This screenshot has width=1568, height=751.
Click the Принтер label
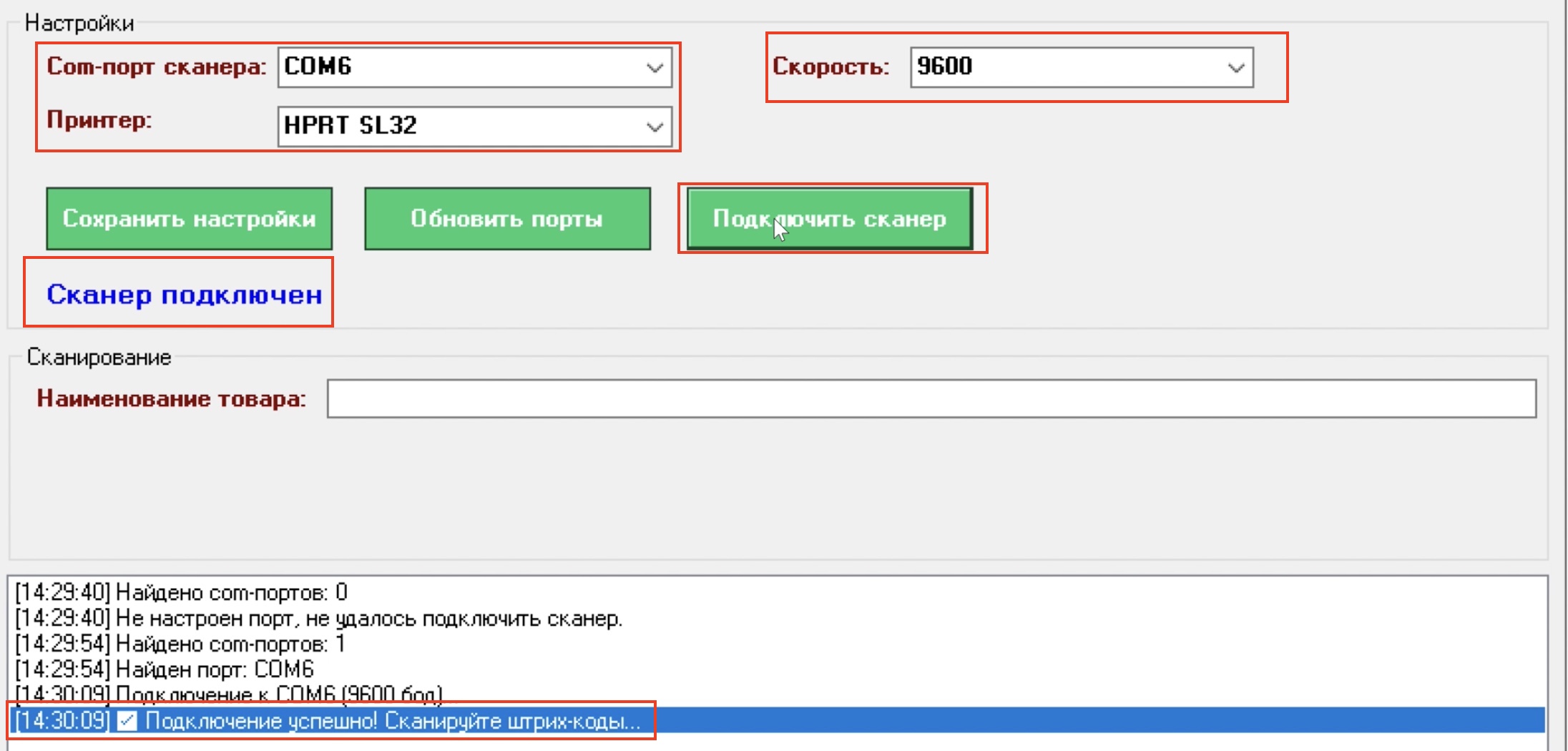99,120
